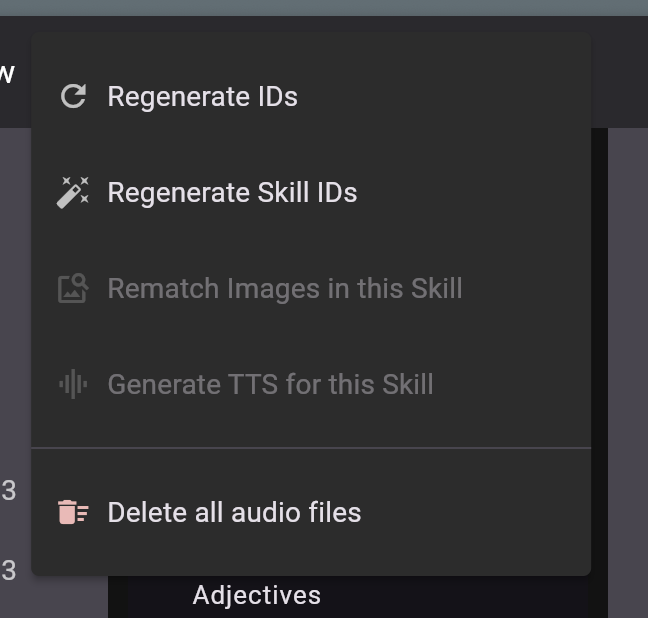Click the greyed-out image search icon
Image resolution: width=648 pixels, height=618 pixels.
(x=73, y=288)
